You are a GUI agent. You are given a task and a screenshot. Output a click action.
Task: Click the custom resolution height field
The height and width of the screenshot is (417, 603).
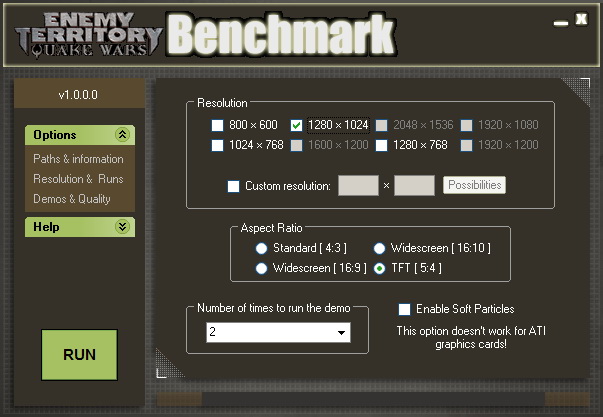[x=415, y=185]
